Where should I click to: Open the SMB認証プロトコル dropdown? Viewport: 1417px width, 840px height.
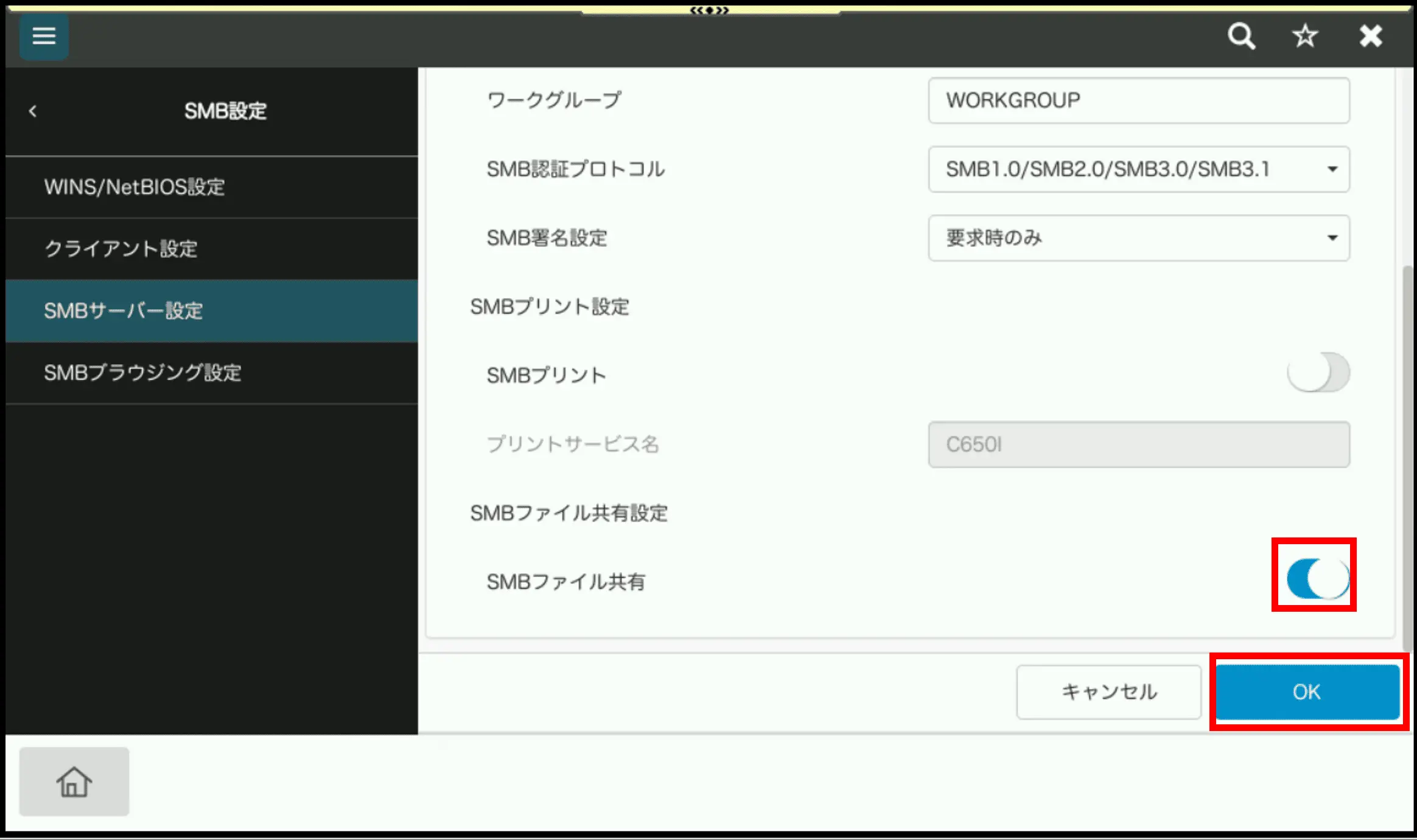[1138, 169]
